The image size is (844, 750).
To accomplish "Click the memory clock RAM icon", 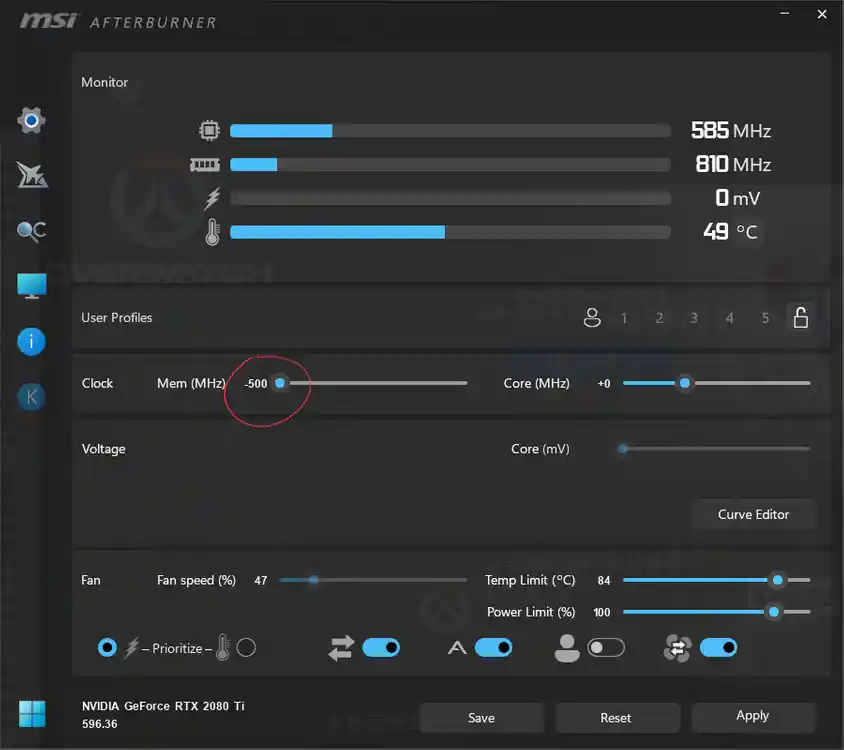I will (x=205, y=164).
